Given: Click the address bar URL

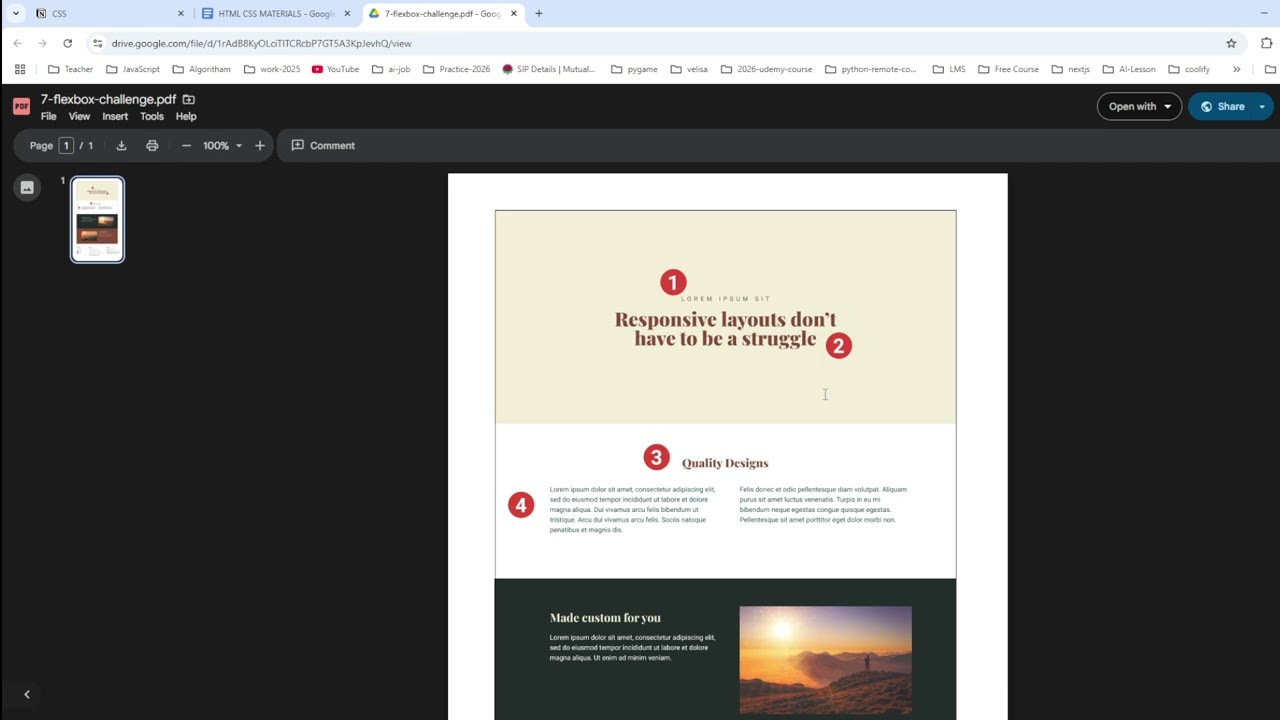Looking at the screenshot, I should point(262,43).
